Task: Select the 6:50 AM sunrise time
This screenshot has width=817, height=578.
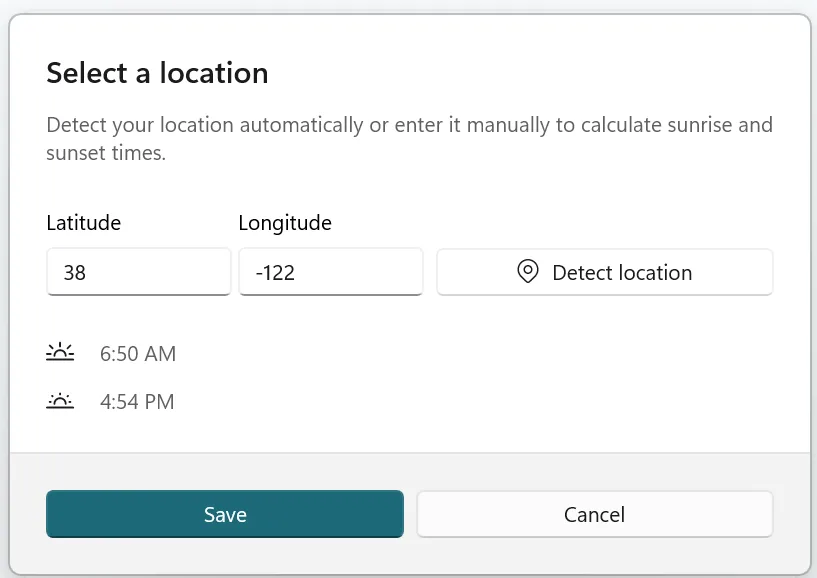Action: 137,353
